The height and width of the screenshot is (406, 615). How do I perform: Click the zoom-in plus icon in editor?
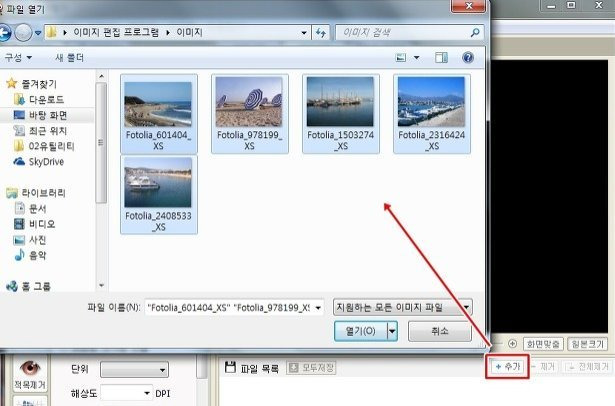(512, 344)
